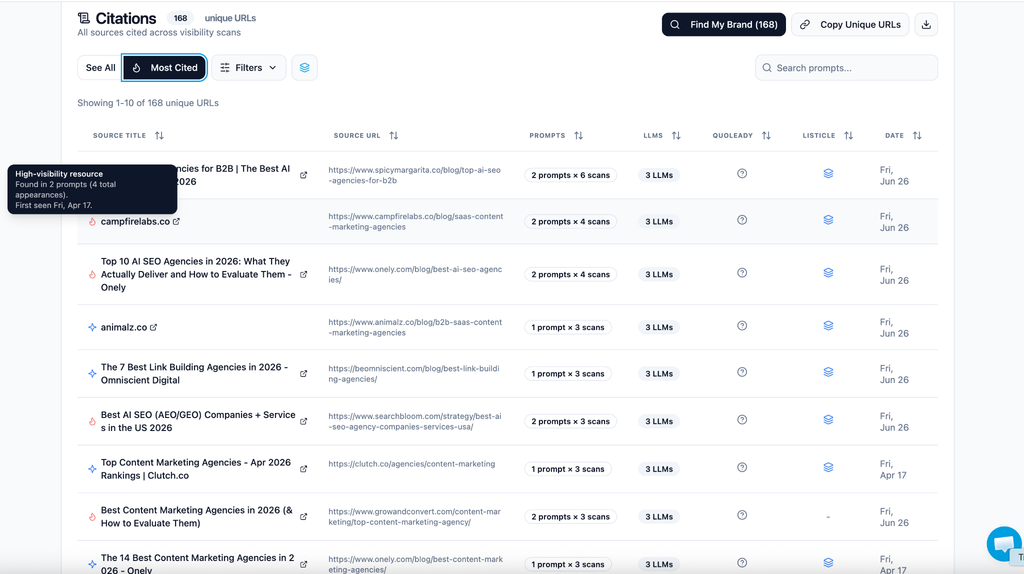Click 'Best Content Marketing Agencies in 2026' title

[x=197, y=517]
